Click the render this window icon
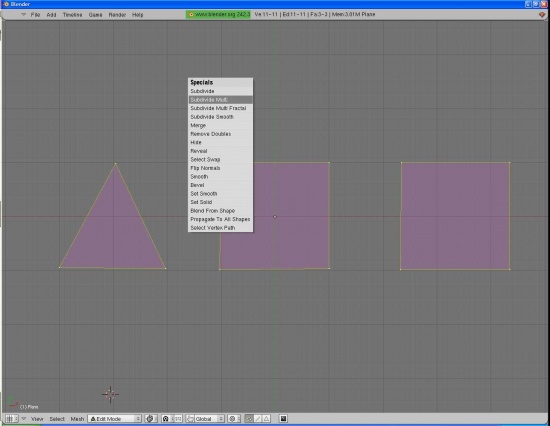Viewport: 550px width, 426px height. (283, 419)
